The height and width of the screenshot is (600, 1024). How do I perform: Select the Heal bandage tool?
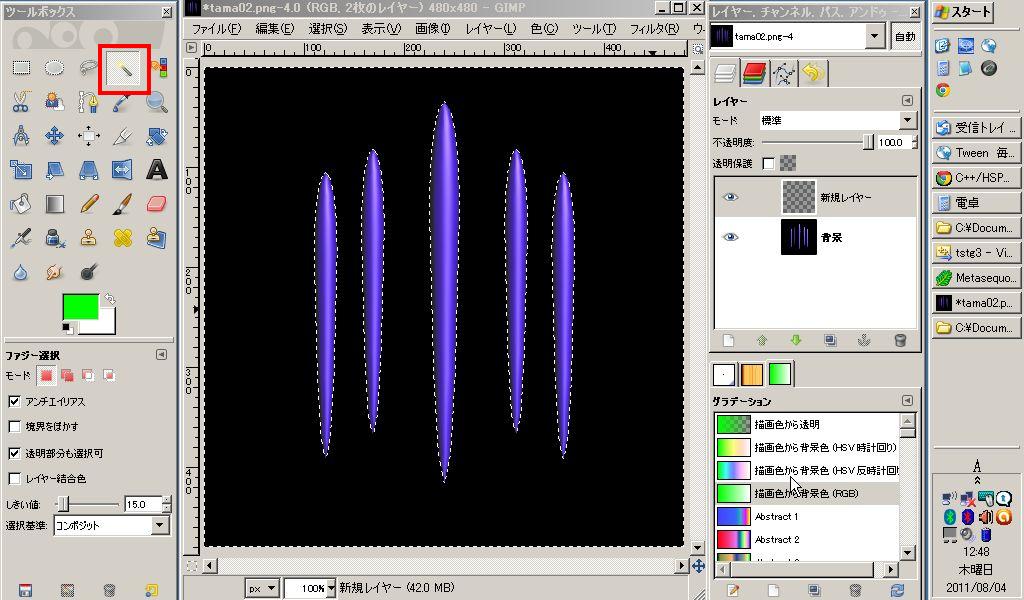pos(122,238)
